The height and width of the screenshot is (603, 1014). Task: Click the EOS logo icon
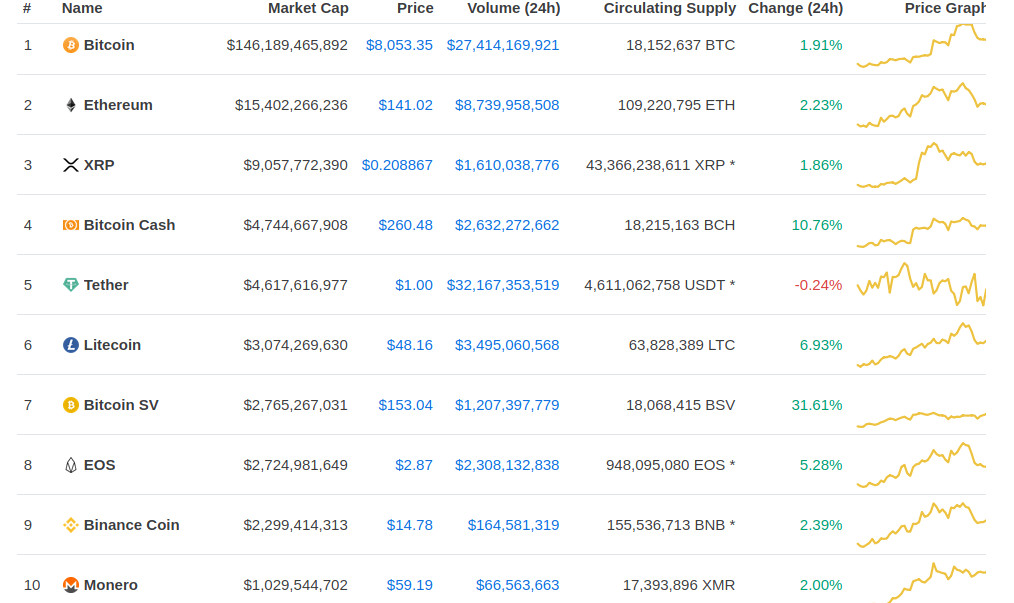(70, 465)
